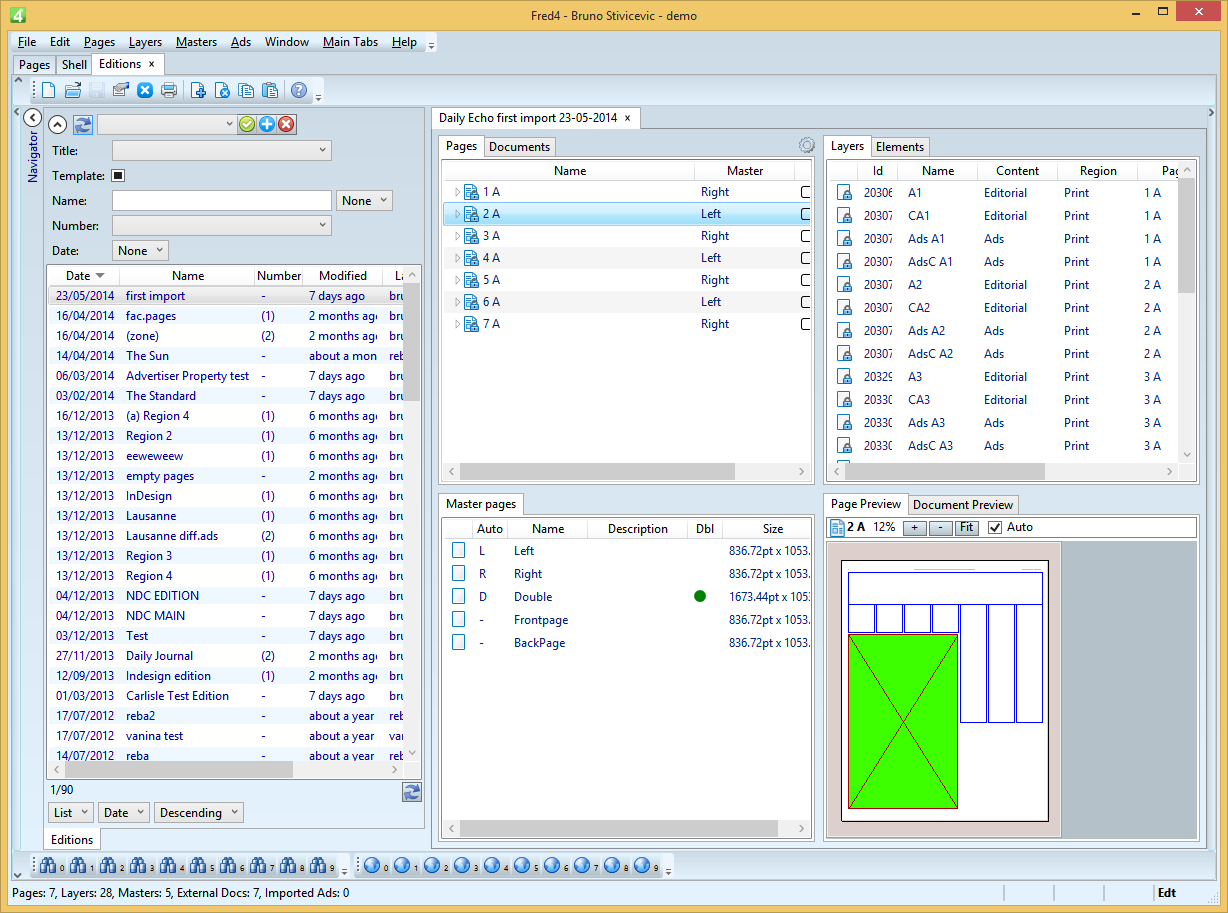Click the help question mark icon

click(x=298, y=90)
